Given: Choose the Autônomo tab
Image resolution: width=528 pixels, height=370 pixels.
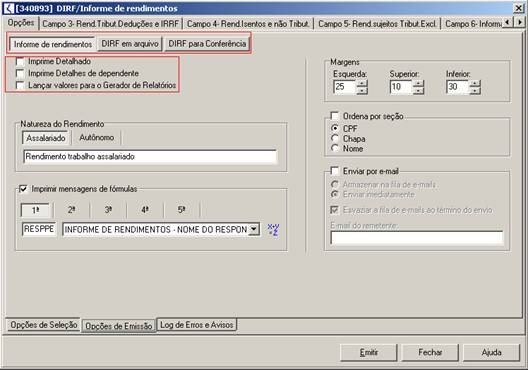Looking at the screenshot, I should pos(97,137).
